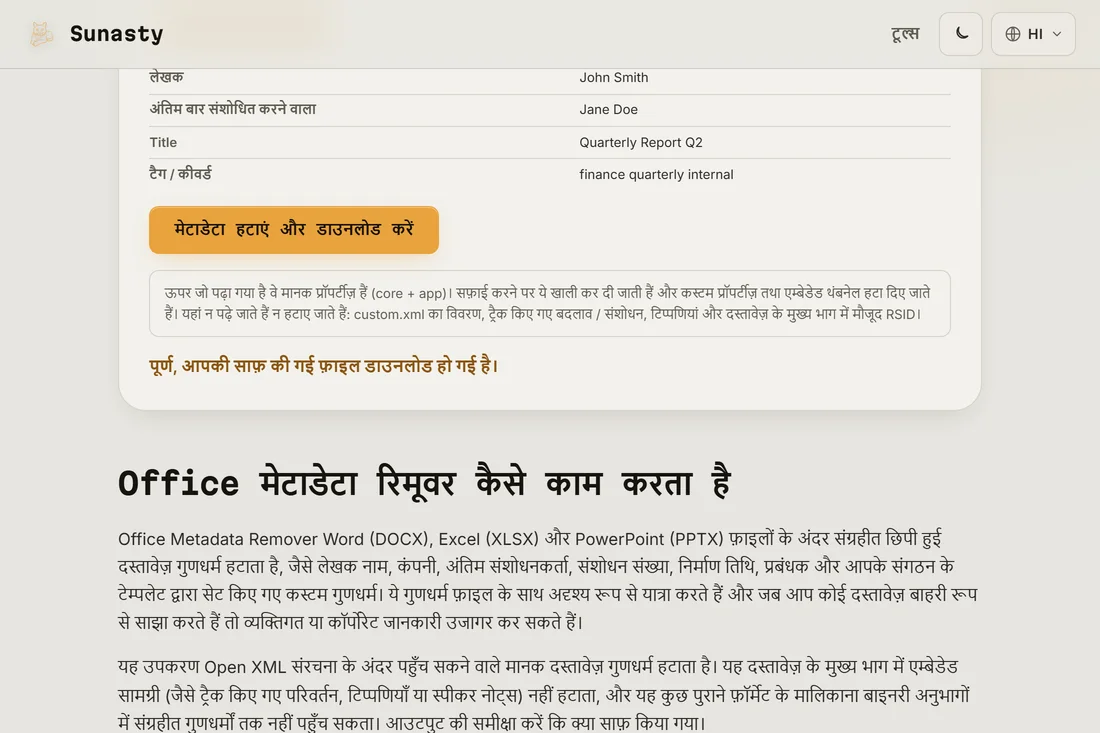Expand the HI language dropdown

tap(1033, 34)
